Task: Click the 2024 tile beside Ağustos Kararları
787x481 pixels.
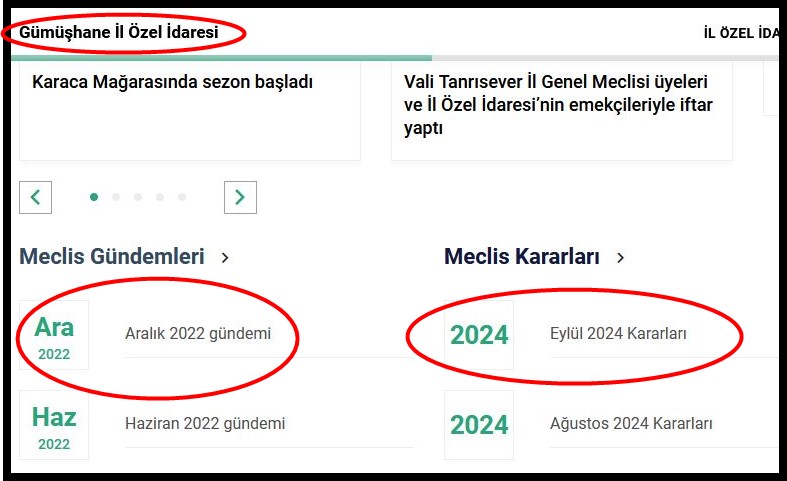Action: point(479,425)
